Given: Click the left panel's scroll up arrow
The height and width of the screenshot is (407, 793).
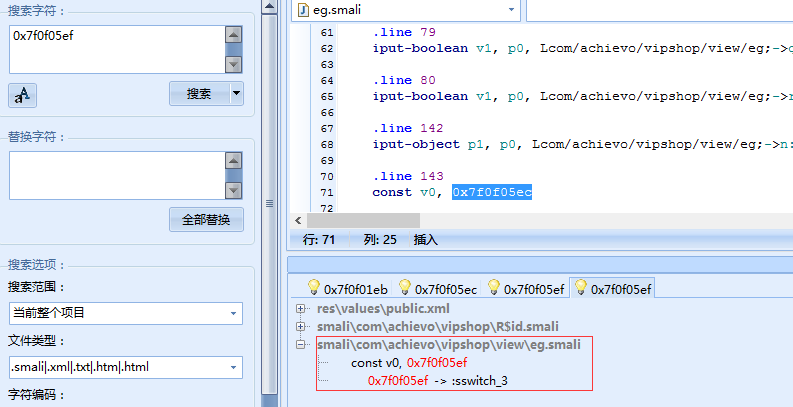Looking at the screenshot, I should [268, 7].
